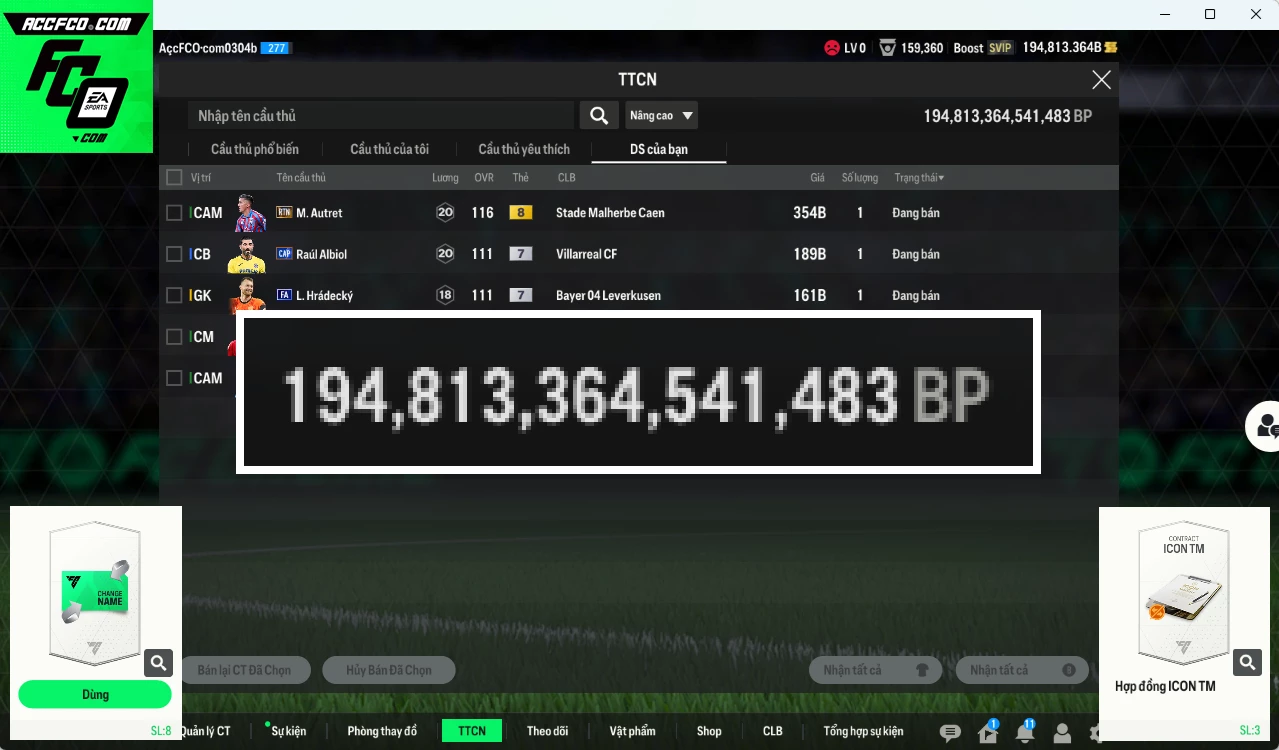Click the green Dùng button
Viewport: 1279px width, 750px height.
pos(95,695)
